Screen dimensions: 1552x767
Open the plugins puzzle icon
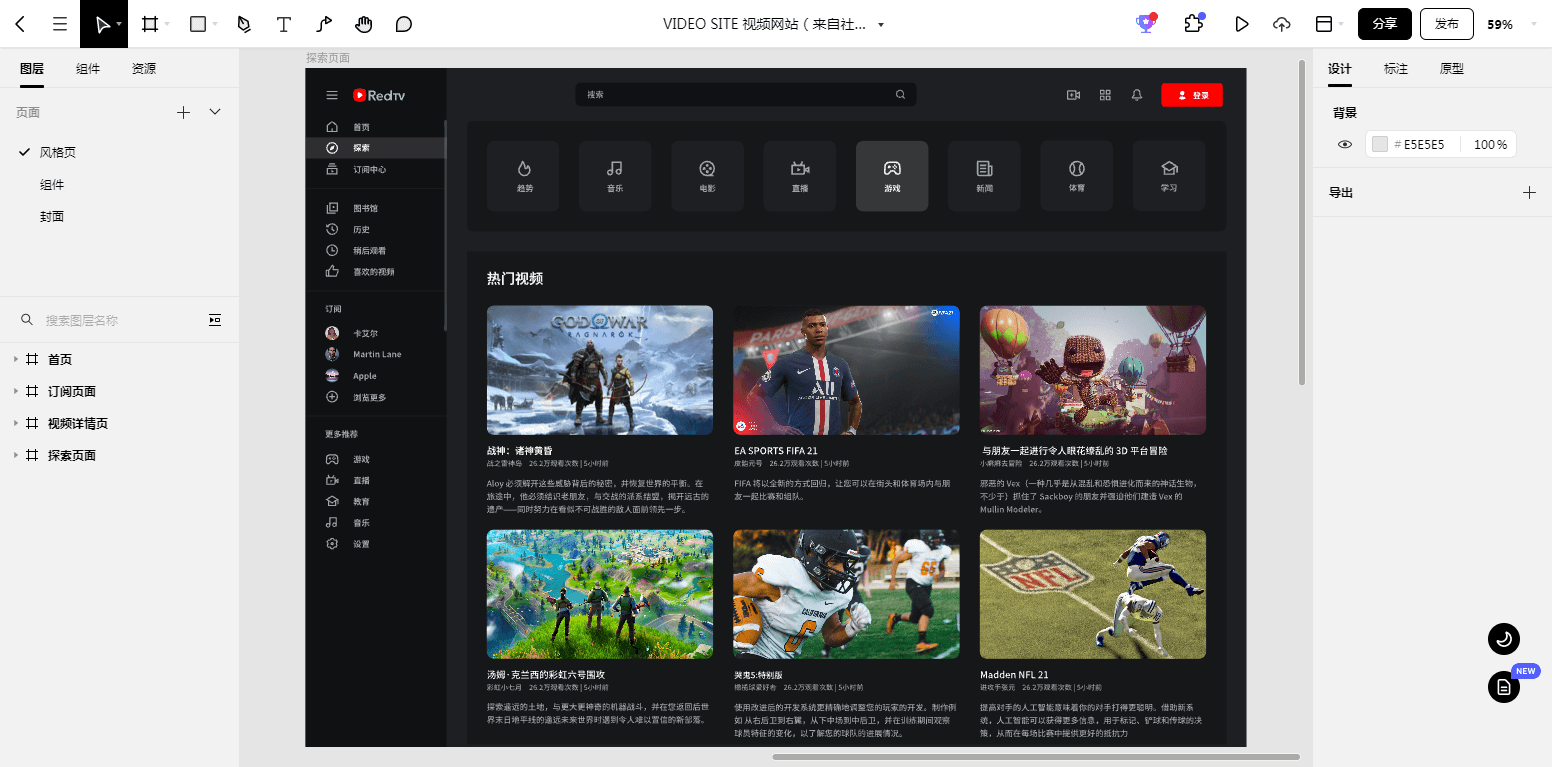[x=1193, y=24]
